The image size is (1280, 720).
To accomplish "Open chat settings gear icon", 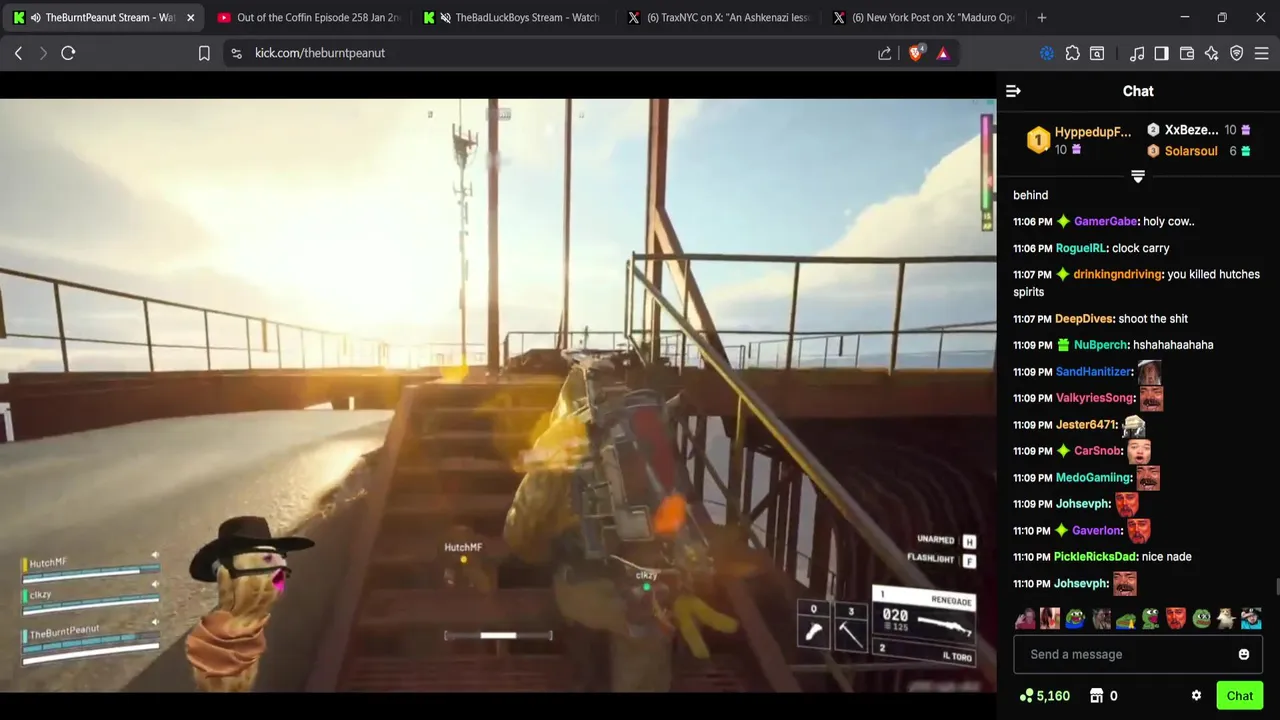I will pyautogui.click(x=1196, y=696).
